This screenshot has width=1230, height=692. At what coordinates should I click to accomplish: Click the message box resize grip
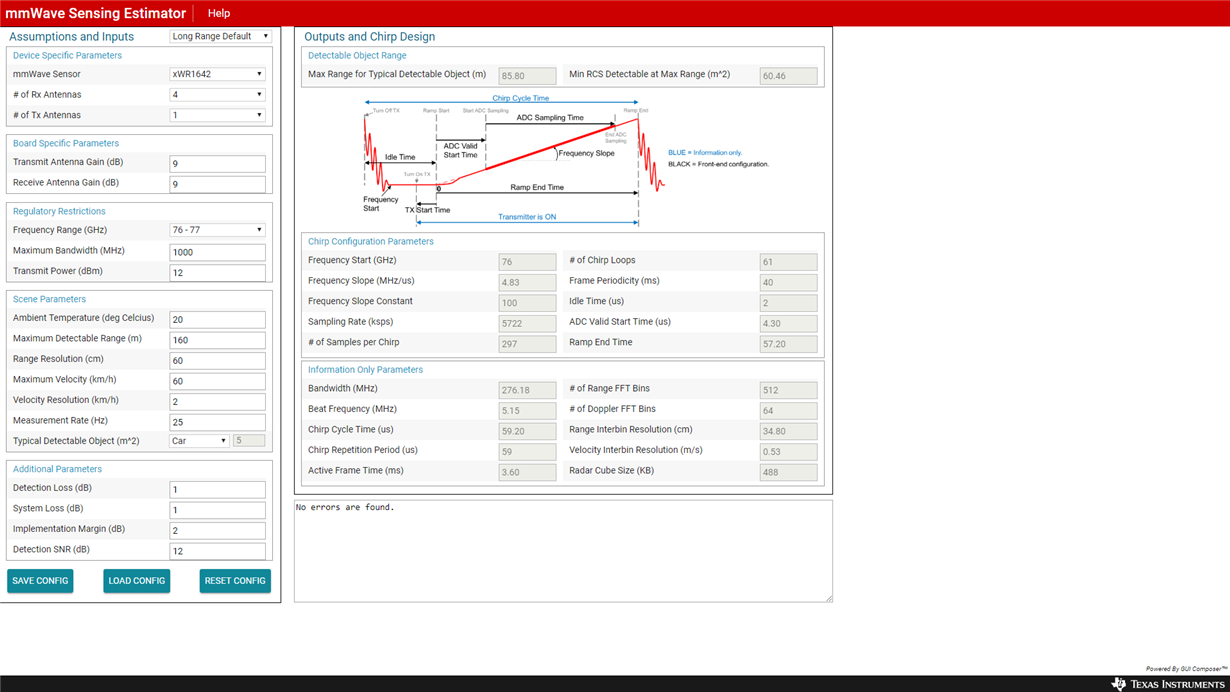click(828, 598)
